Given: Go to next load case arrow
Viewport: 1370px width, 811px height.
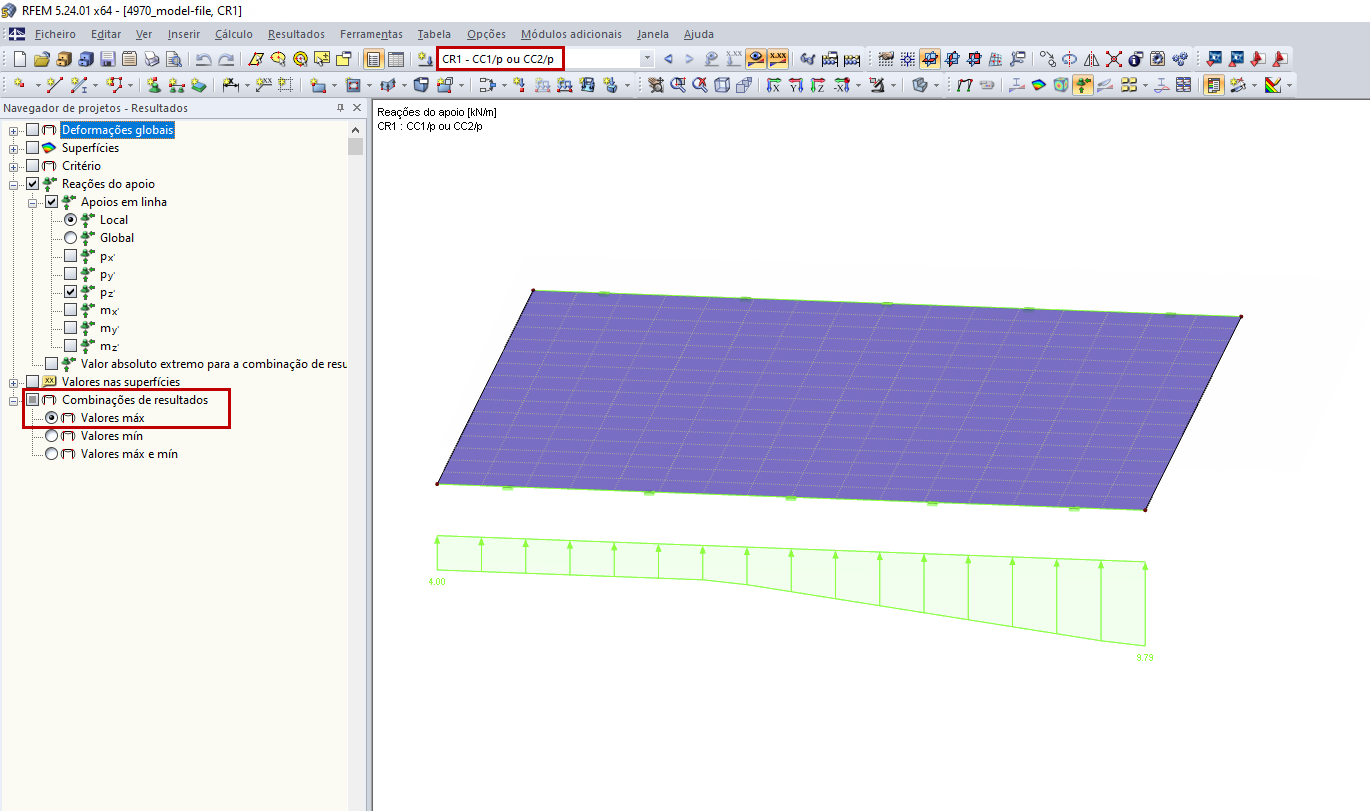Looking at the screenshot, I should pos(689,59).
